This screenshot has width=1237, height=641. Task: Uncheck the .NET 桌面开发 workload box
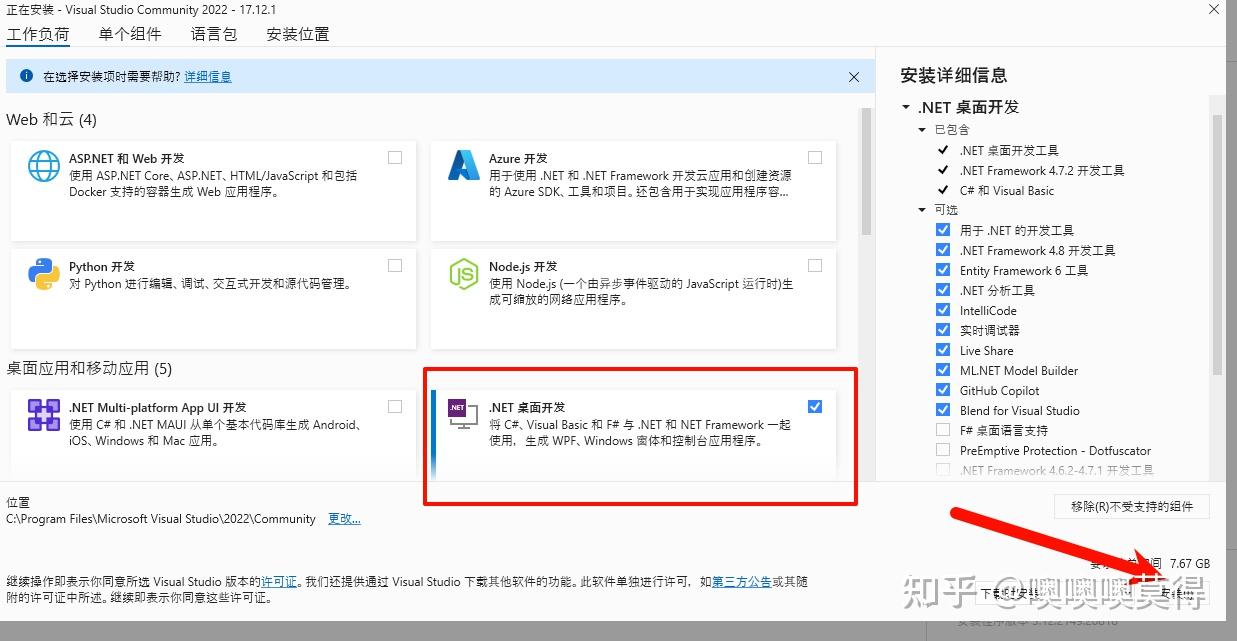pyautogui.click(x=815, y=406)
